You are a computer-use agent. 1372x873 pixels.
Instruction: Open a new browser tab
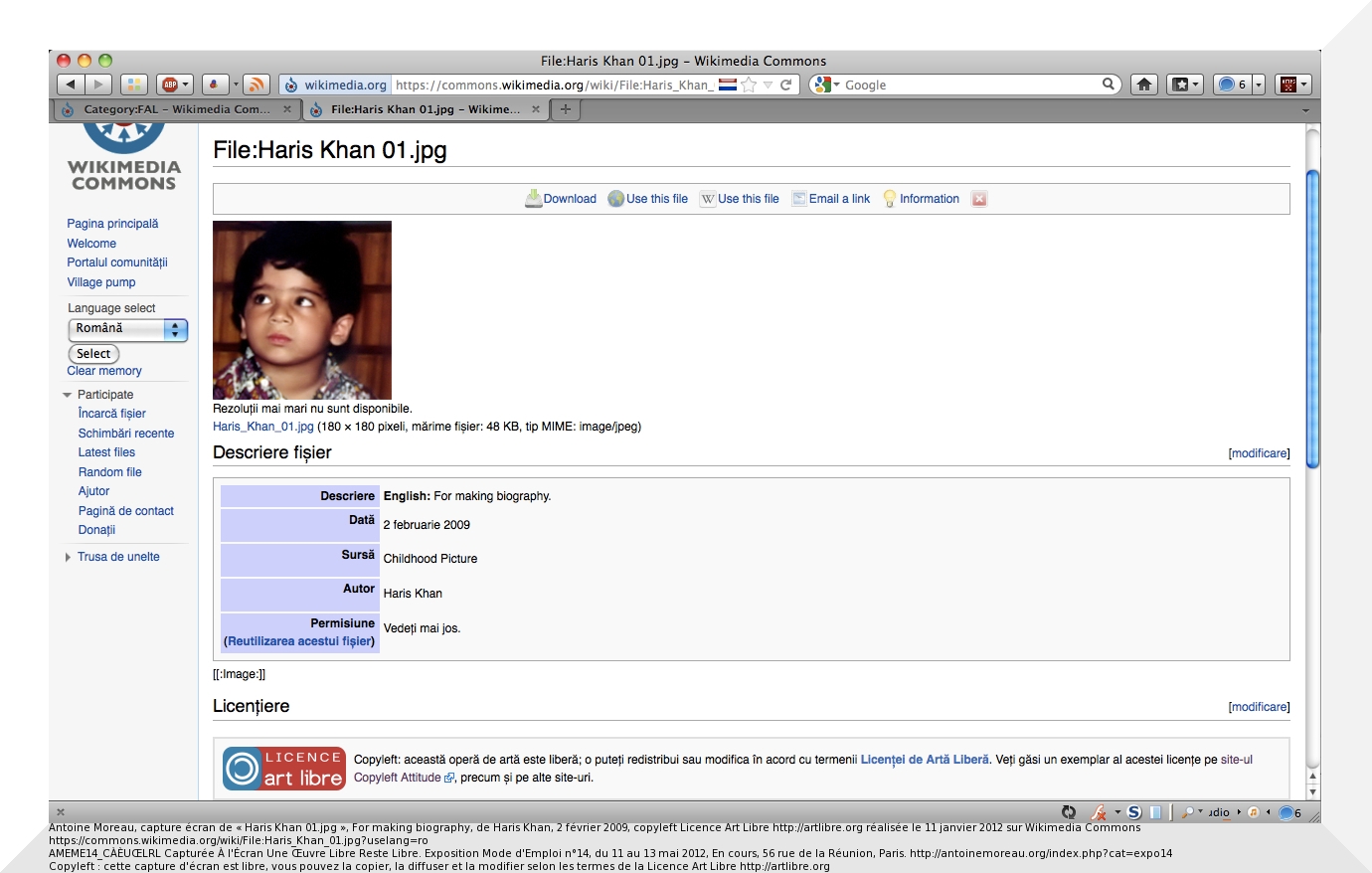tap(566, 109)
